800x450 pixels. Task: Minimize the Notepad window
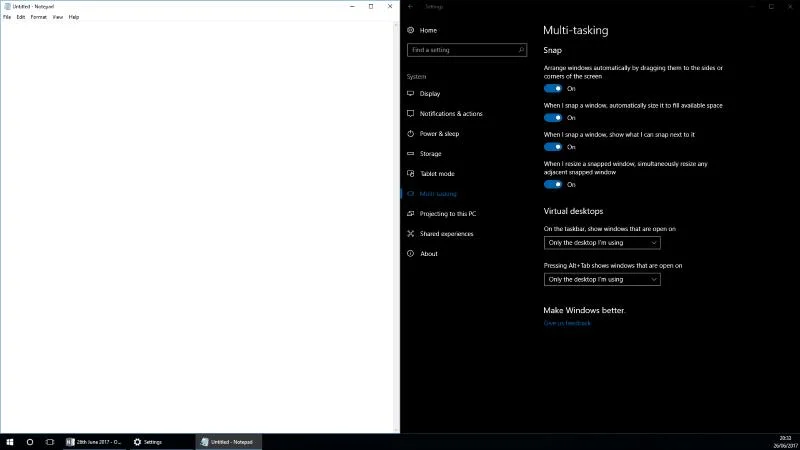coord(352,7)
